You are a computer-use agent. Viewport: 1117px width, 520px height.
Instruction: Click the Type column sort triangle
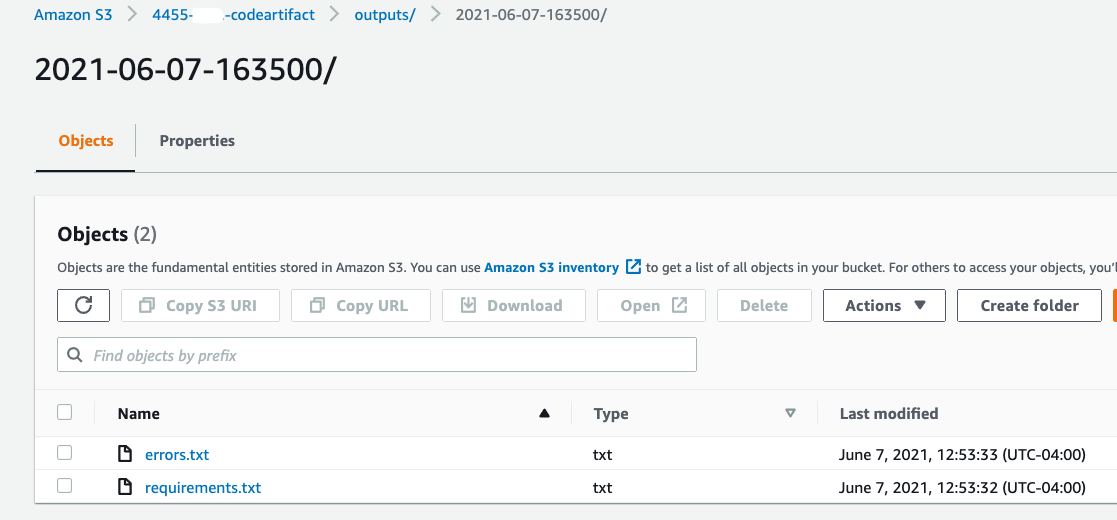pyautogui.click(x=790, y=413)
